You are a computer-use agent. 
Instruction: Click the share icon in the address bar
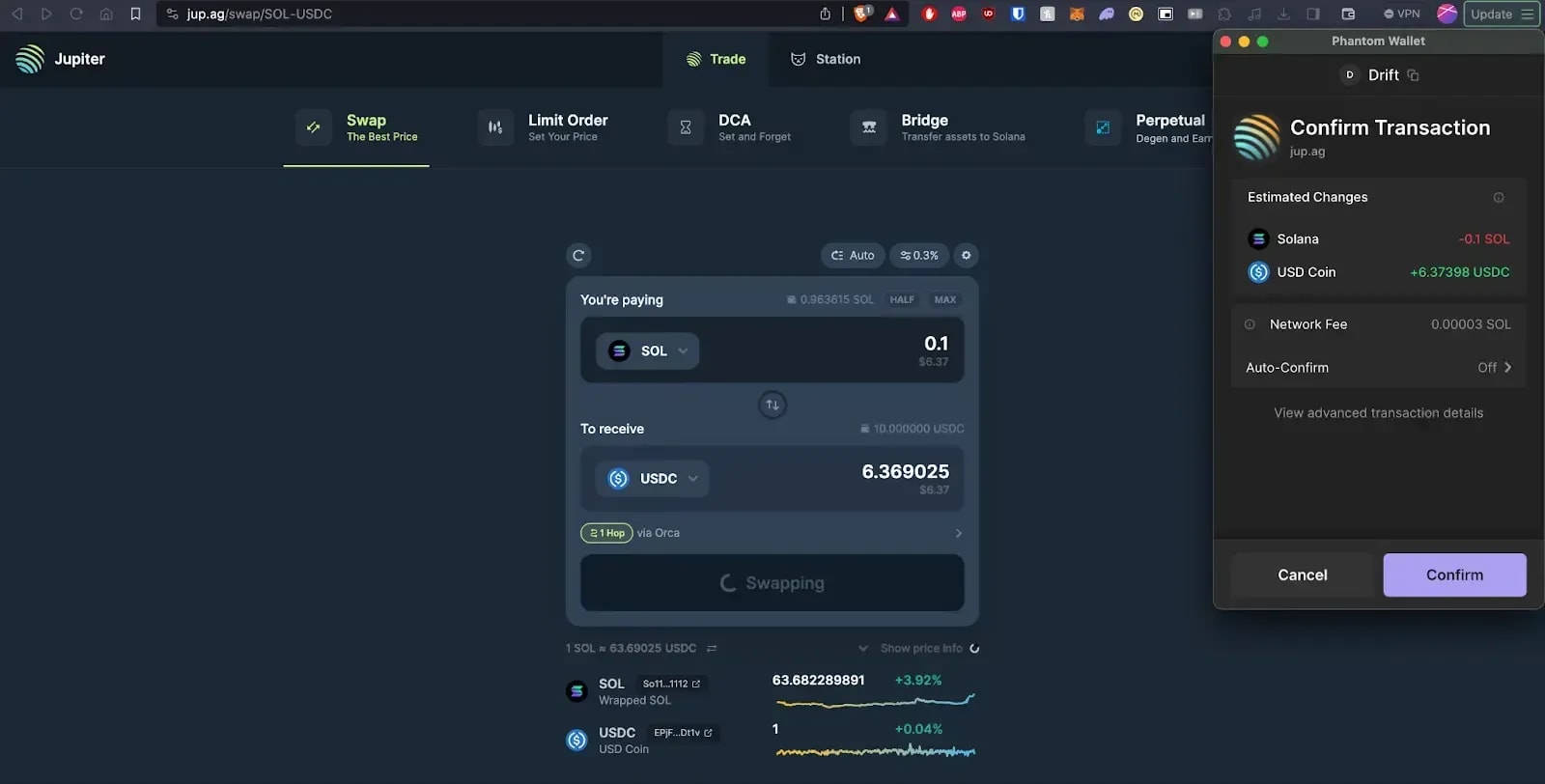pyautogui.click(x=825, y=14)
